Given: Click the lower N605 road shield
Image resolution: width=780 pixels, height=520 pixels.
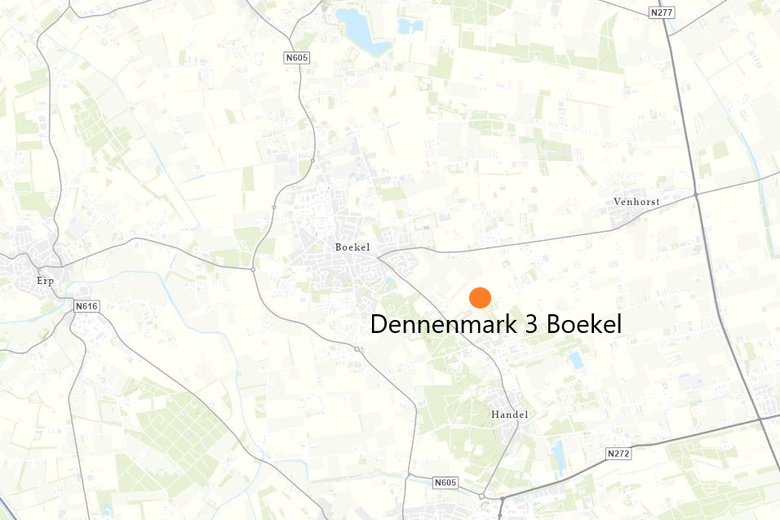Looking at the screenshot, I should coord(445,482).
